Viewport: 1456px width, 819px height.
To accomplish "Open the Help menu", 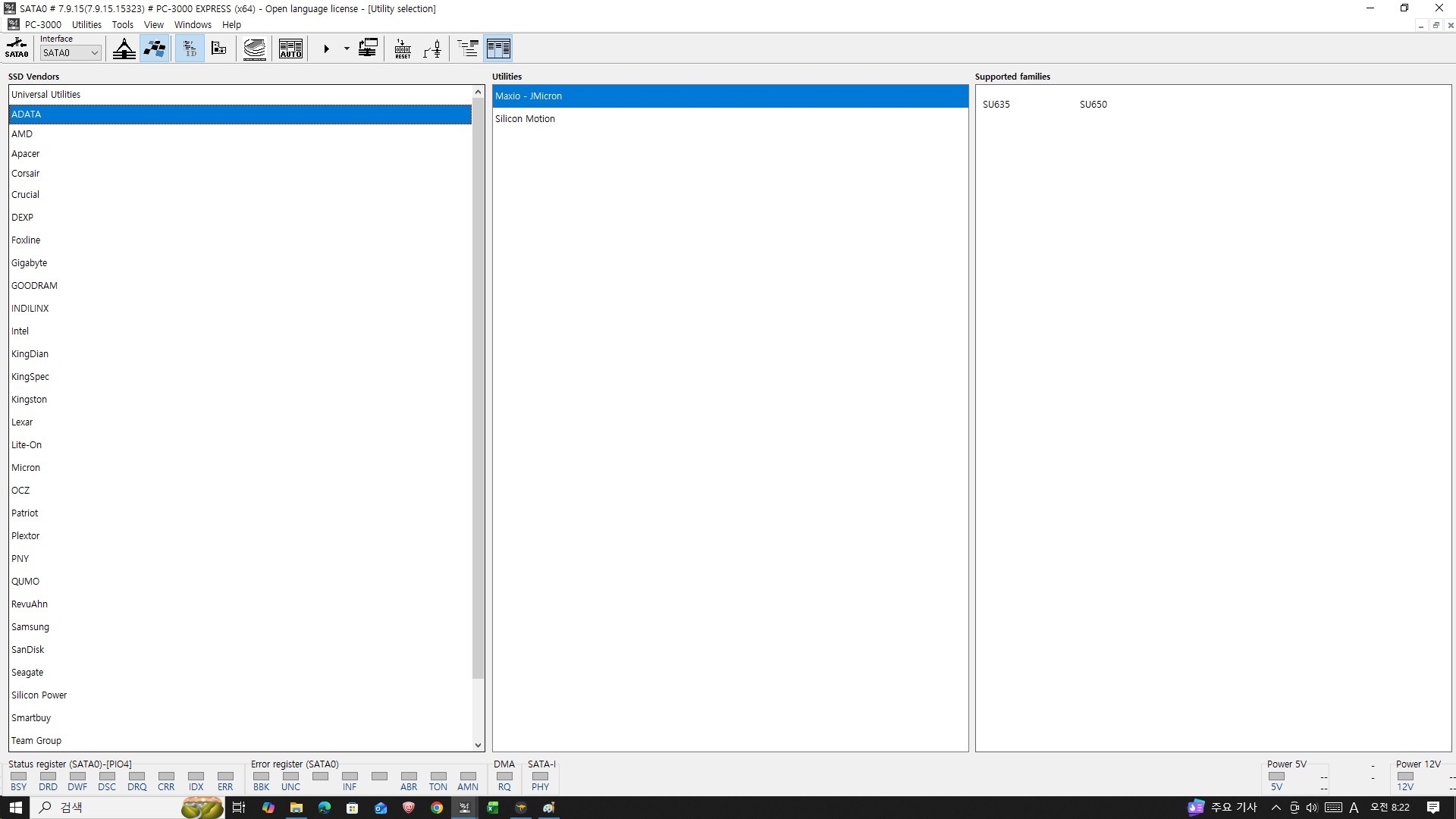I will [231, 24].
